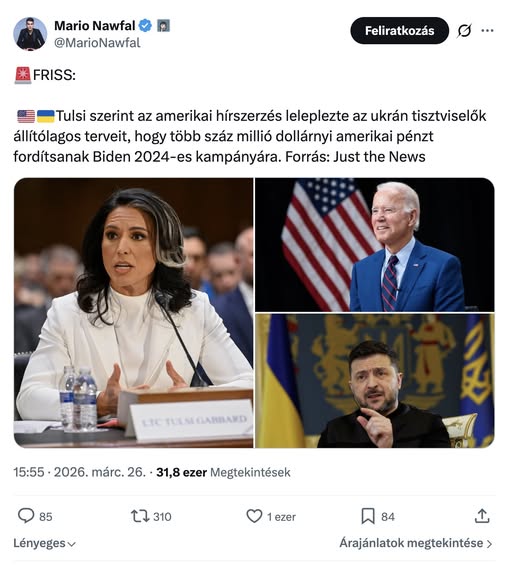Open the @MarioNawfal handle

click(97, 43)
